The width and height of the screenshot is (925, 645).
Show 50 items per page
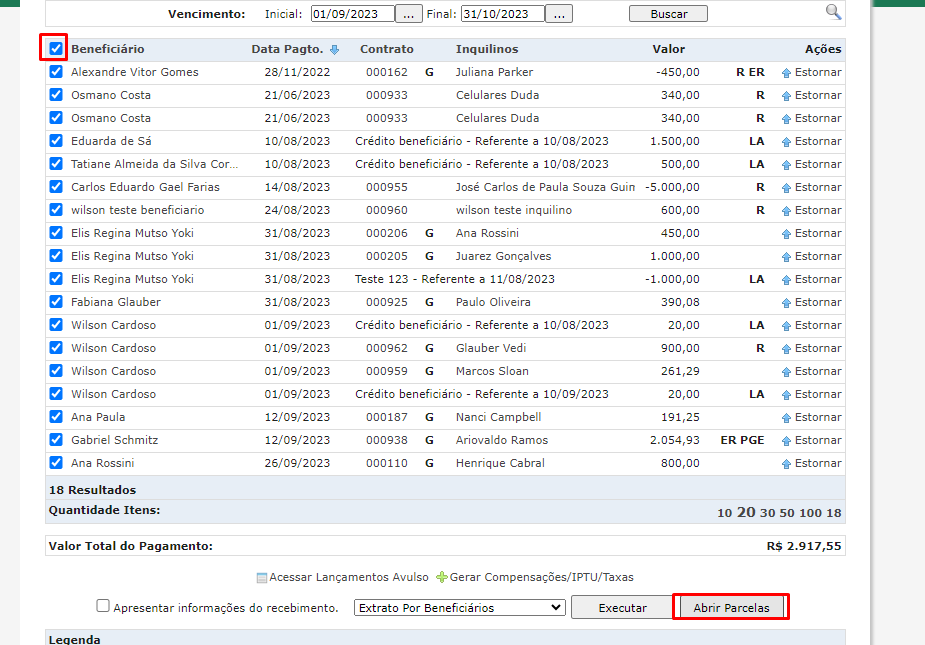787,513
